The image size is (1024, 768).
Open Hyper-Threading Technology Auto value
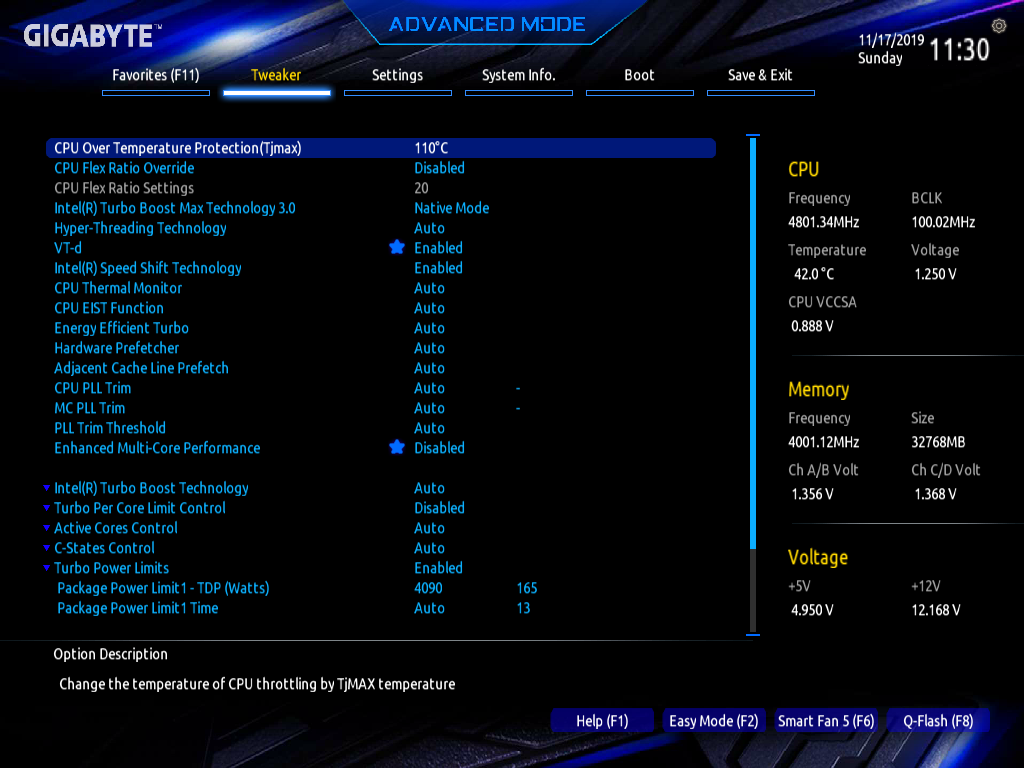point(429,228)
